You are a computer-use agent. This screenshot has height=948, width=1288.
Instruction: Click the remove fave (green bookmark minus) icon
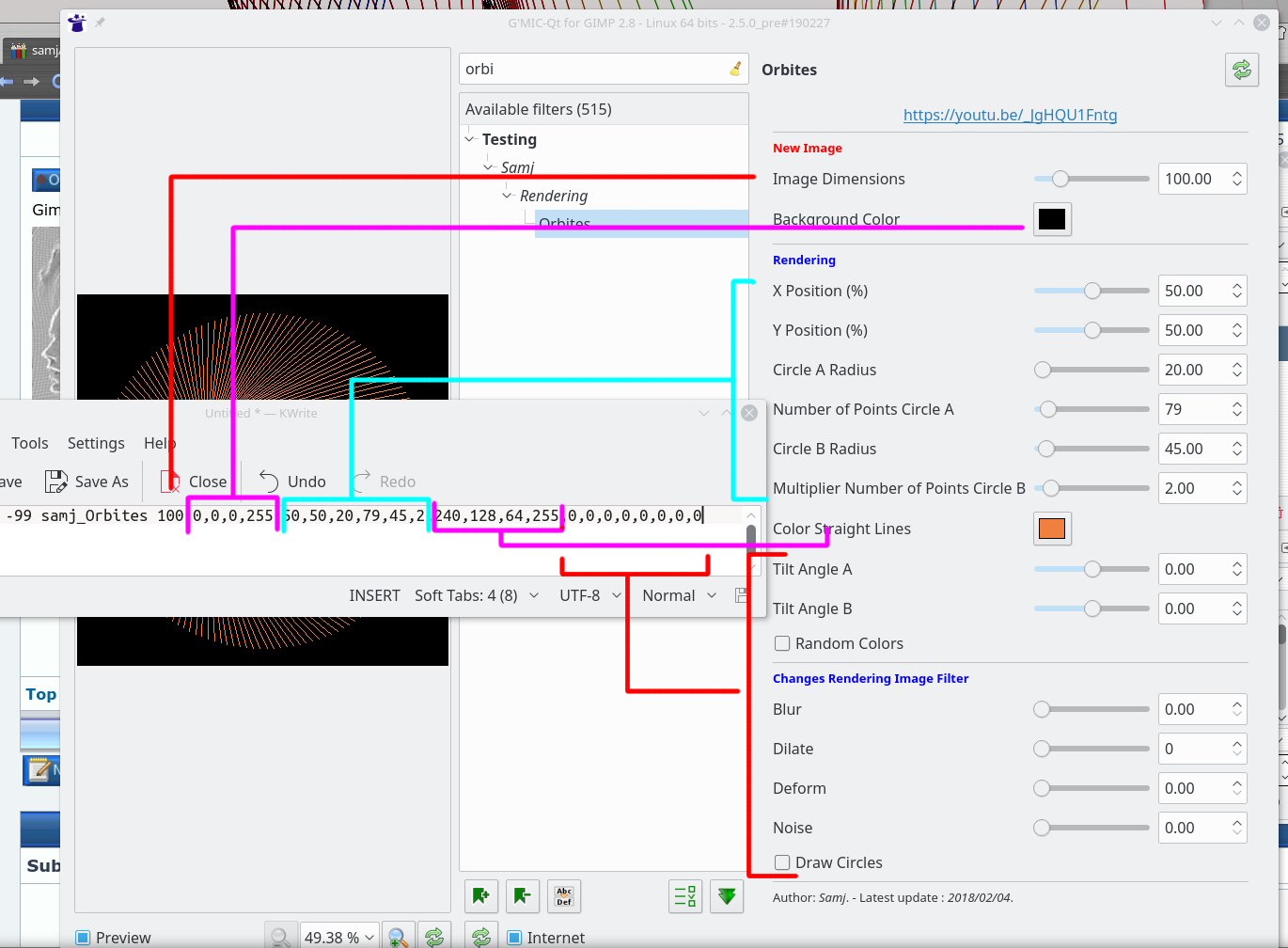tap(523, 896)
